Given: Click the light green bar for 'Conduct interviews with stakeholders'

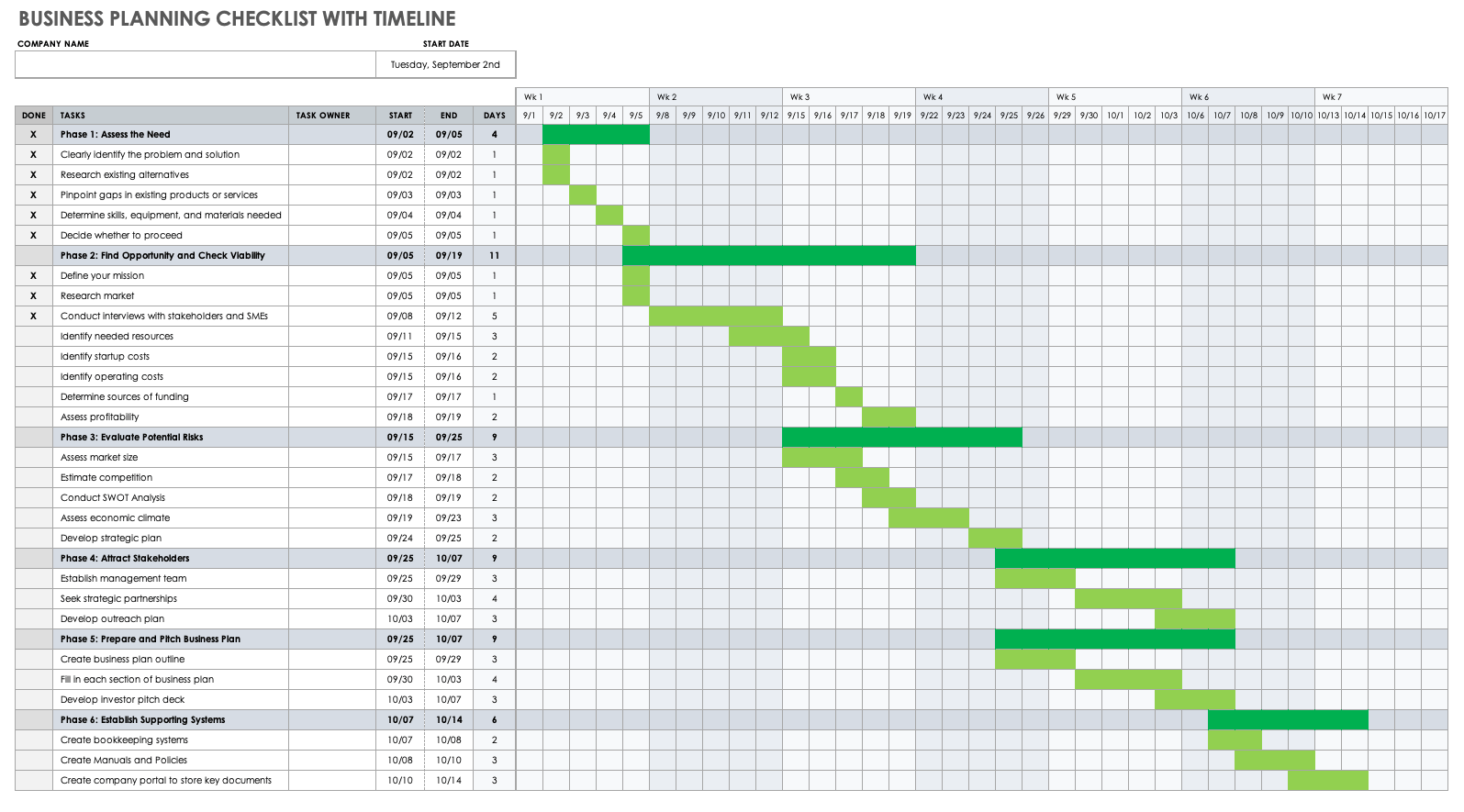Looking at the screenshot, I should (716, 317).
